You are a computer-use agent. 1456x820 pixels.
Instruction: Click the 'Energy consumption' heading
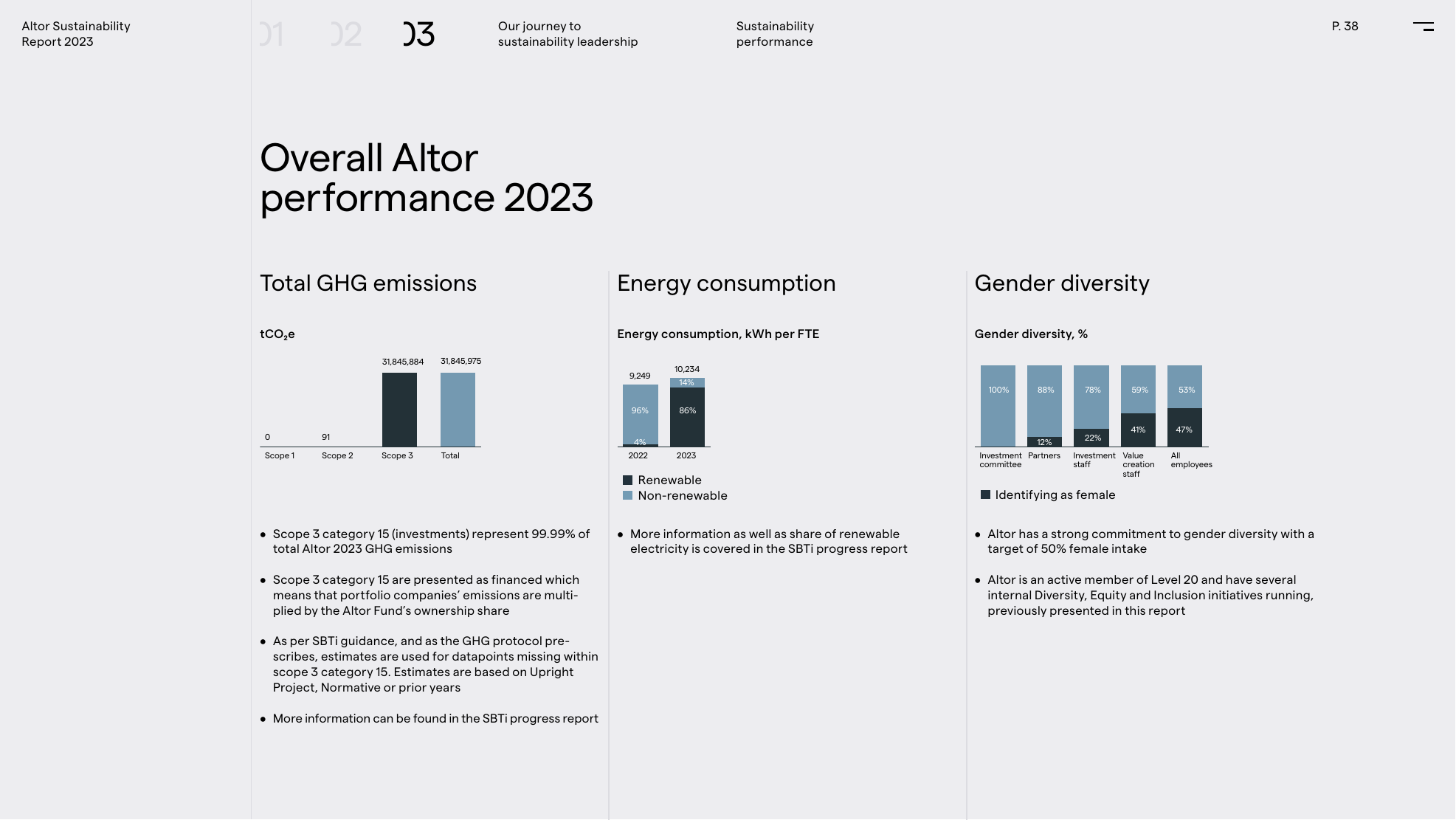[x=726, y=283]
